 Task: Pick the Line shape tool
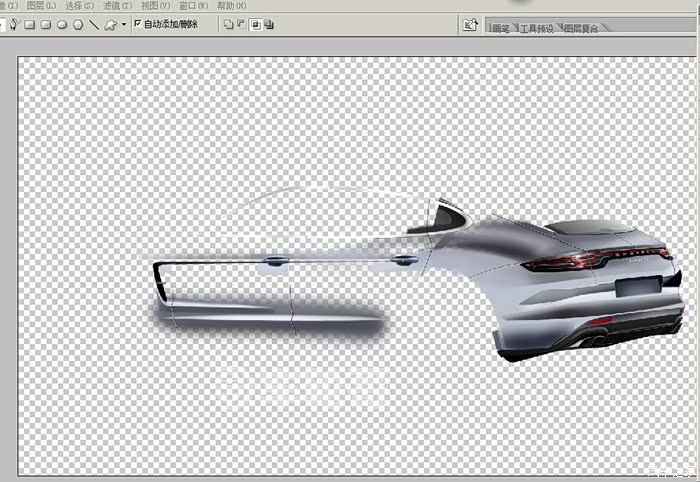(94, 24)
